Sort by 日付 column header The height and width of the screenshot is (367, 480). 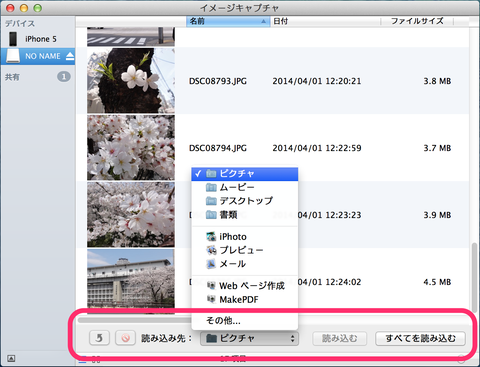tap(325, 21)
